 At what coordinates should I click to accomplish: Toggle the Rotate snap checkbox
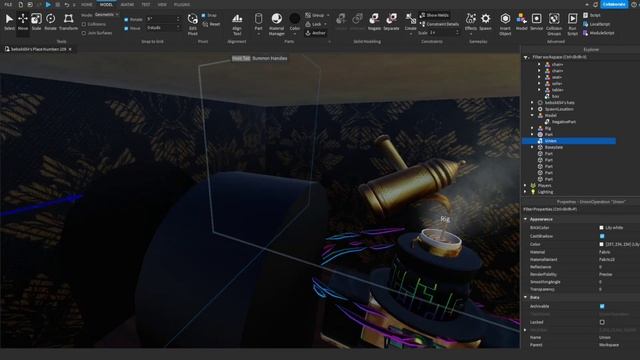126,19
